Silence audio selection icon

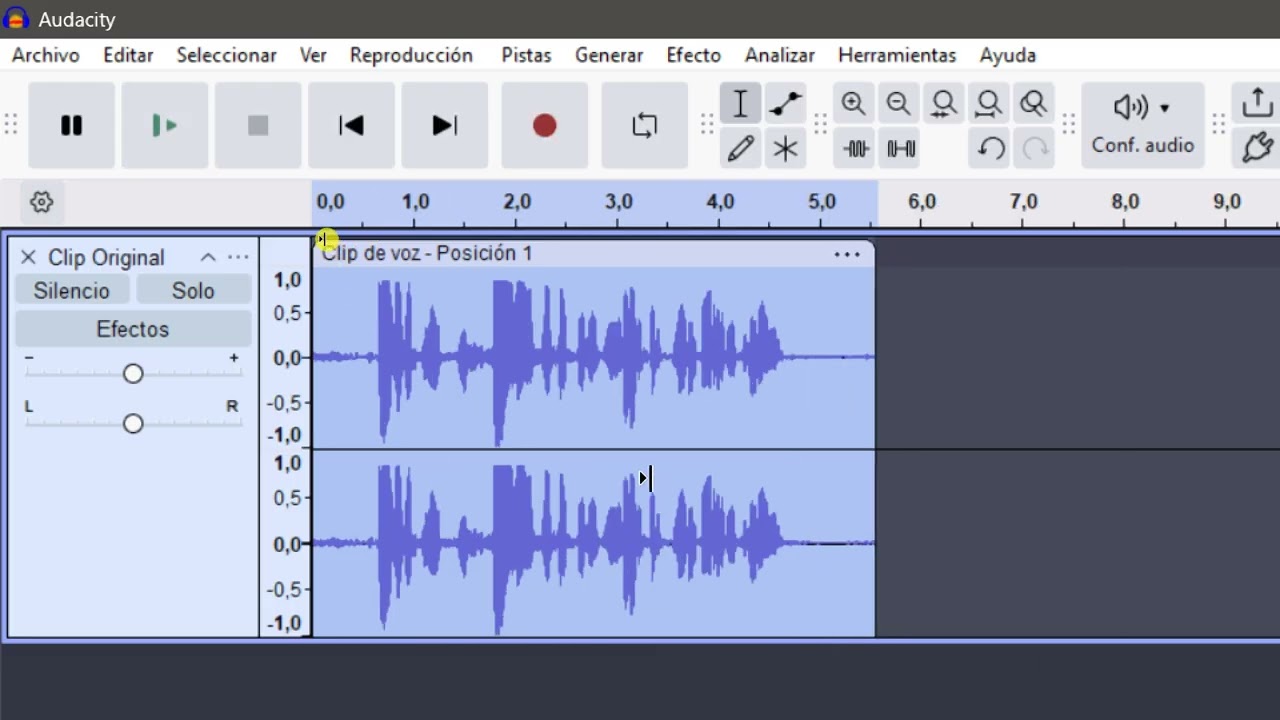[x=901, y=149]
